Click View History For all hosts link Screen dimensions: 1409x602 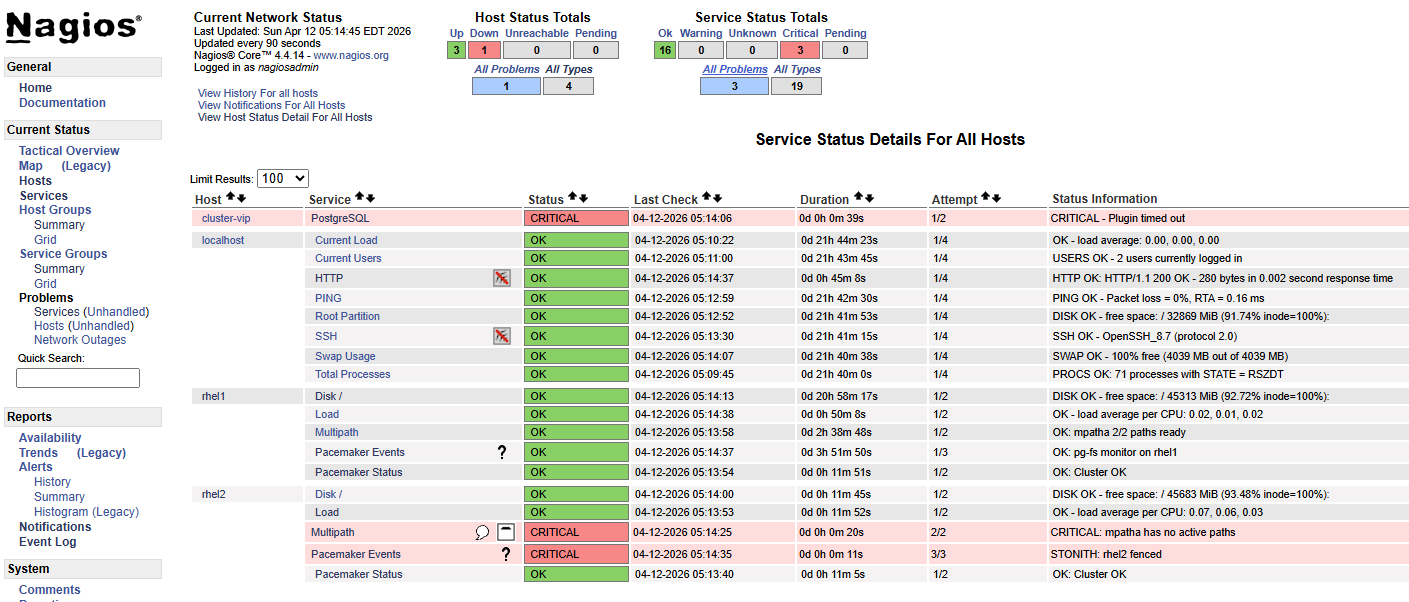(x=258, y=93)
